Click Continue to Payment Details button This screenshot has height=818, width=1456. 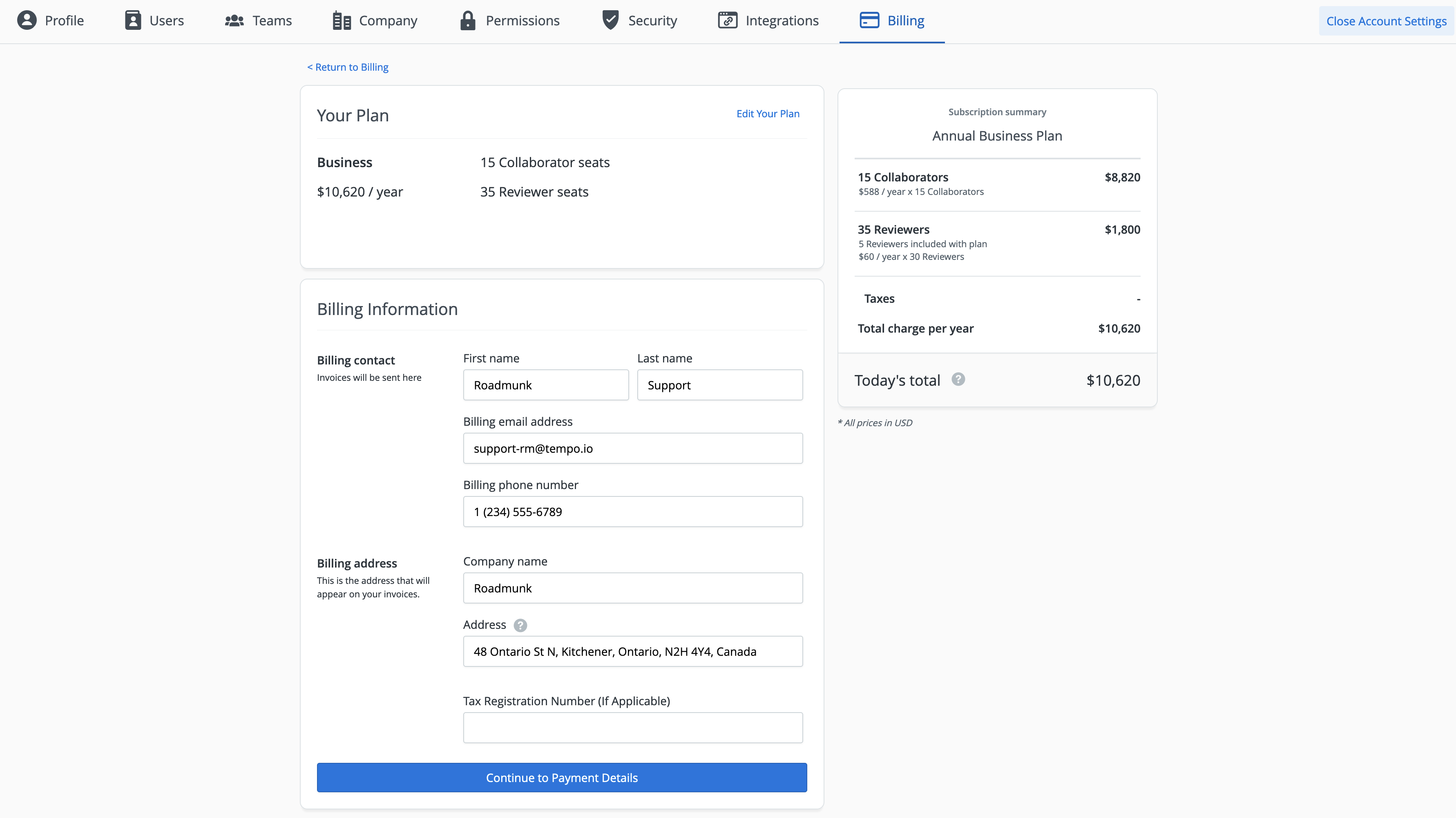click(561, 777)
